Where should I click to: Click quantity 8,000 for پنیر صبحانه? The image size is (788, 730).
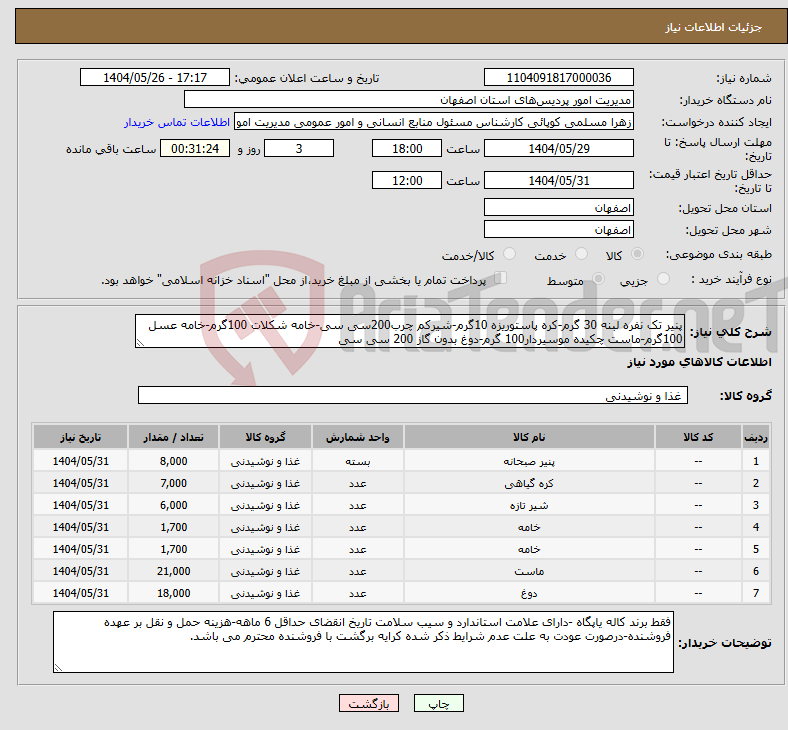[x=173, y=461]
